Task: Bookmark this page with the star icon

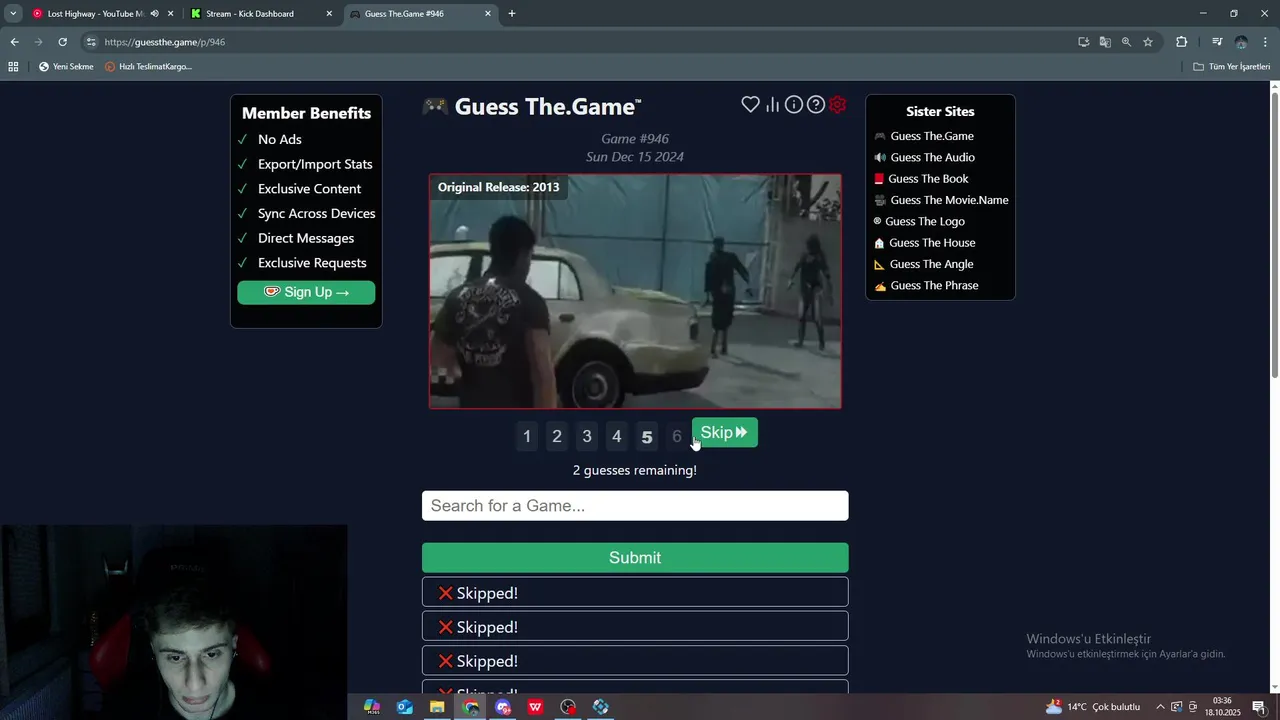Action: [x=1148, y=42]
